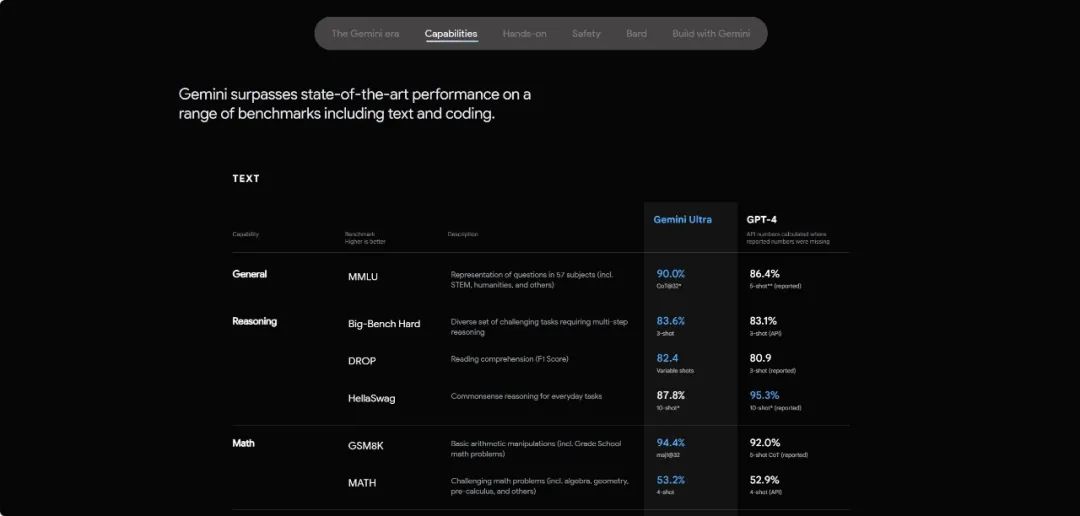This screenshot has height=516, width=1080.
Task: Select the Capabilities navigation tab
Action: click(x=451, y=33)
